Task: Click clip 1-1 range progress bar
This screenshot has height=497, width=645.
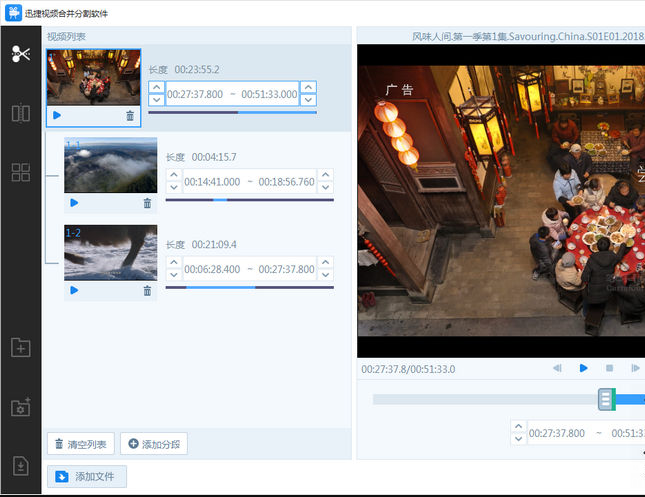Action: (250, 200)
